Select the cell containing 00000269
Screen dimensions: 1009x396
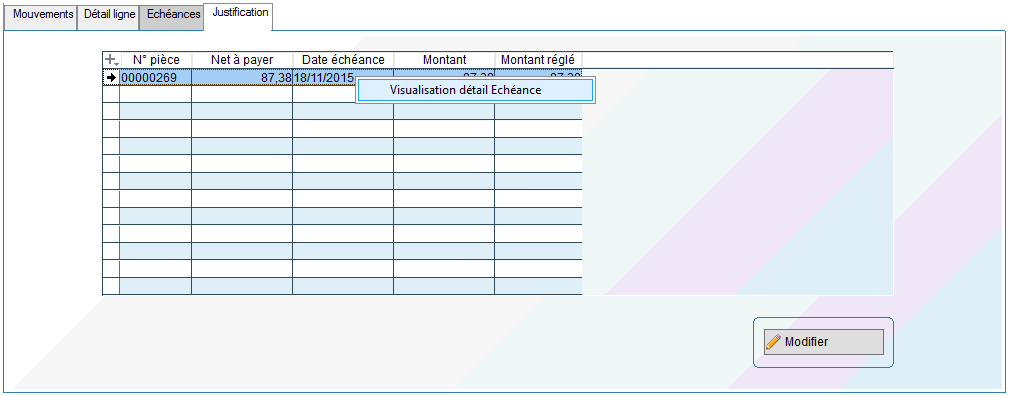tap(156, 77)
